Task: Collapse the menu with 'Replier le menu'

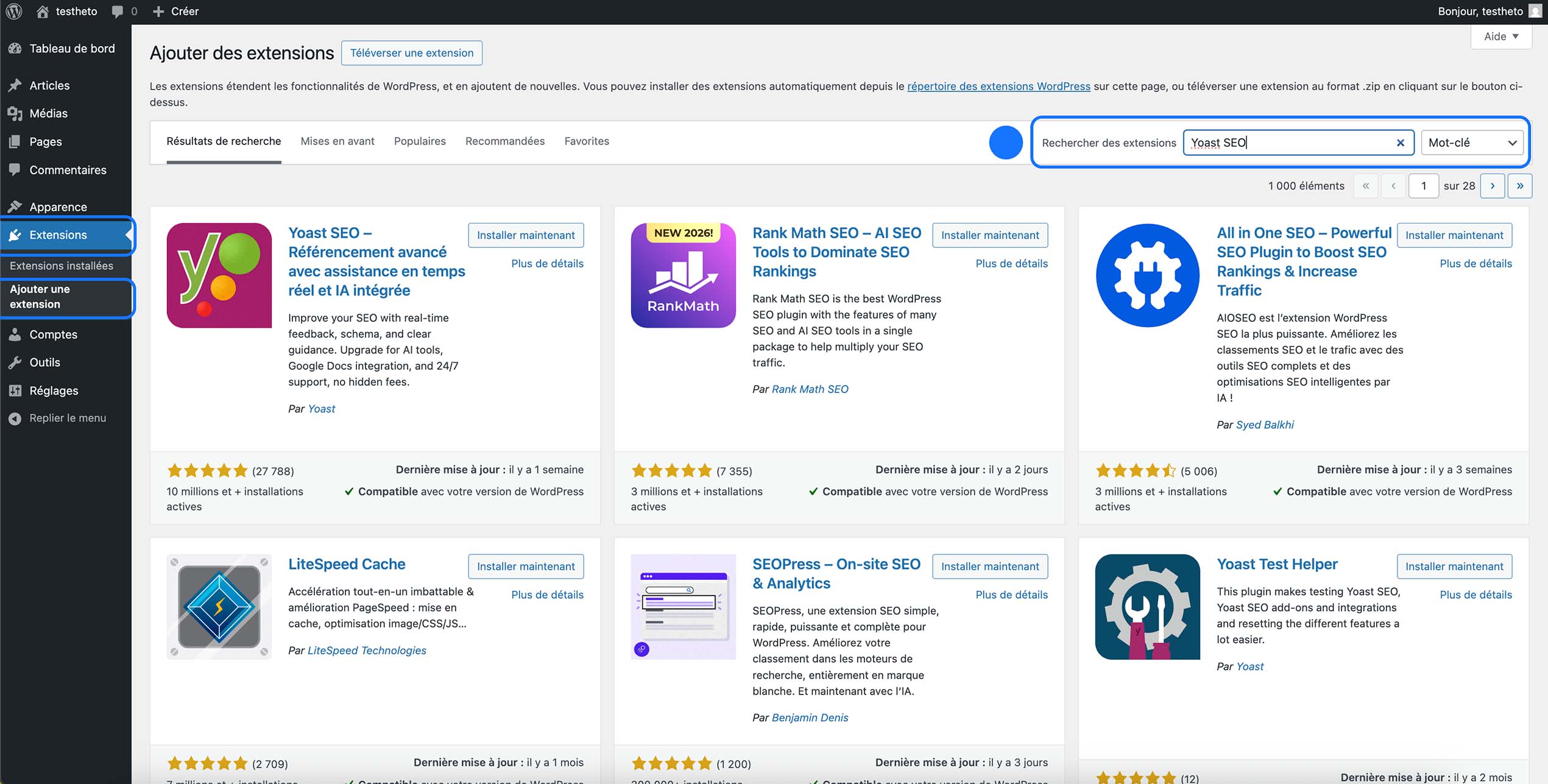Action: [68, 418]
